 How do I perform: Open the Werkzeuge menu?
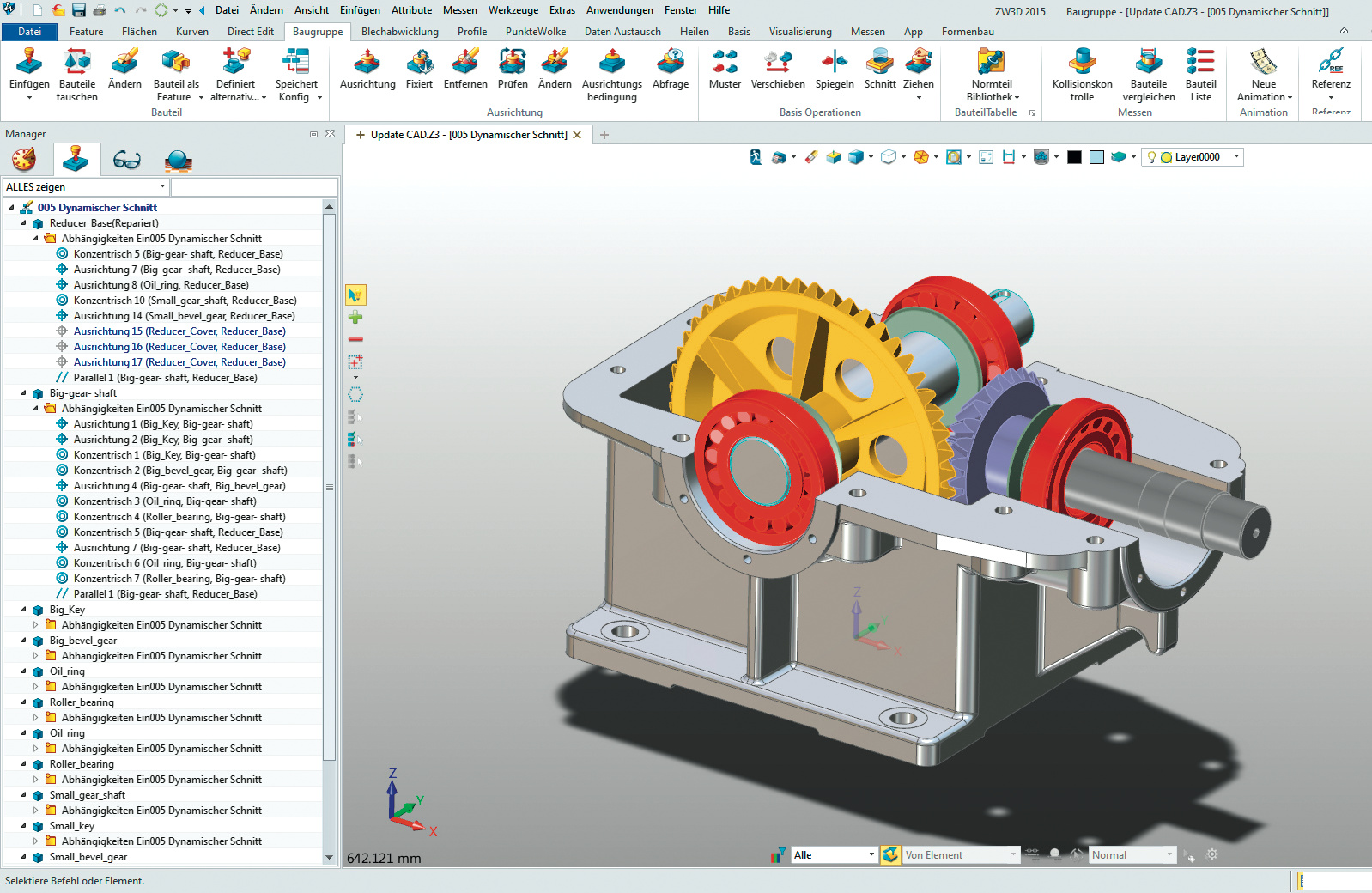point(513,10)
